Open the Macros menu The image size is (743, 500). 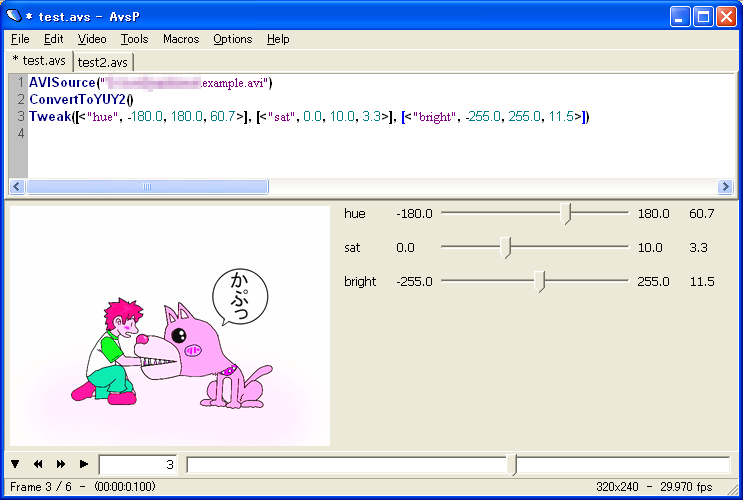[x=180, y=39]
